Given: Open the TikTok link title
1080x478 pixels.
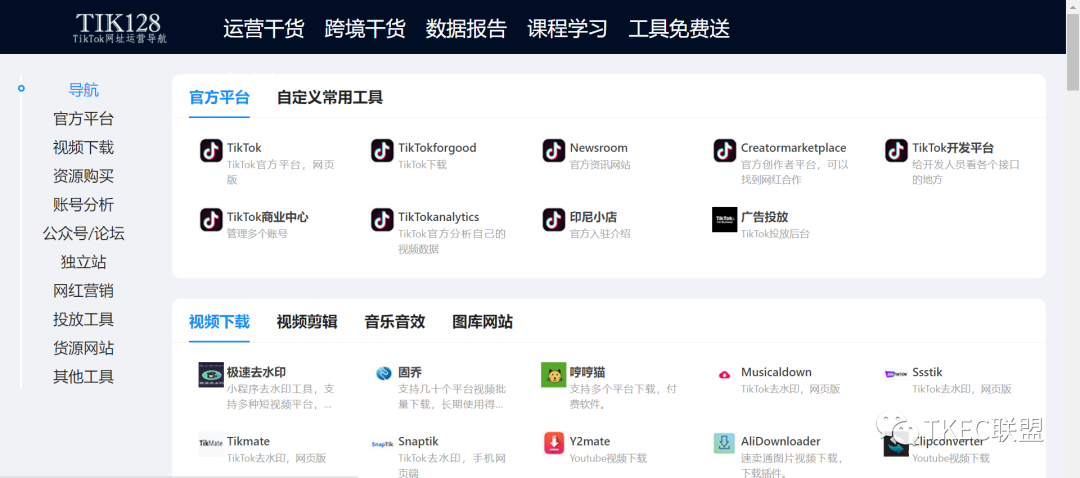Looking at the screenshot, I should 245,148.
